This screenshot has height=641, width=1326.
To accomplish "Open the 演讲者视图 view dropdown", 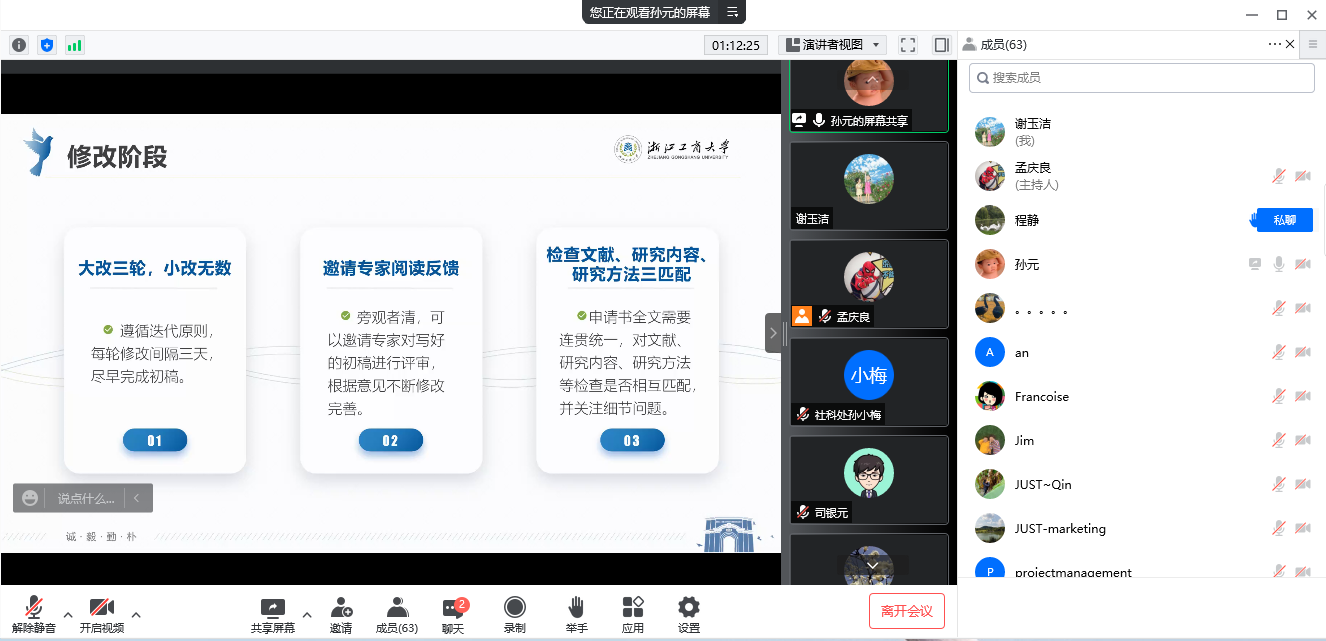I will [833, 45].
